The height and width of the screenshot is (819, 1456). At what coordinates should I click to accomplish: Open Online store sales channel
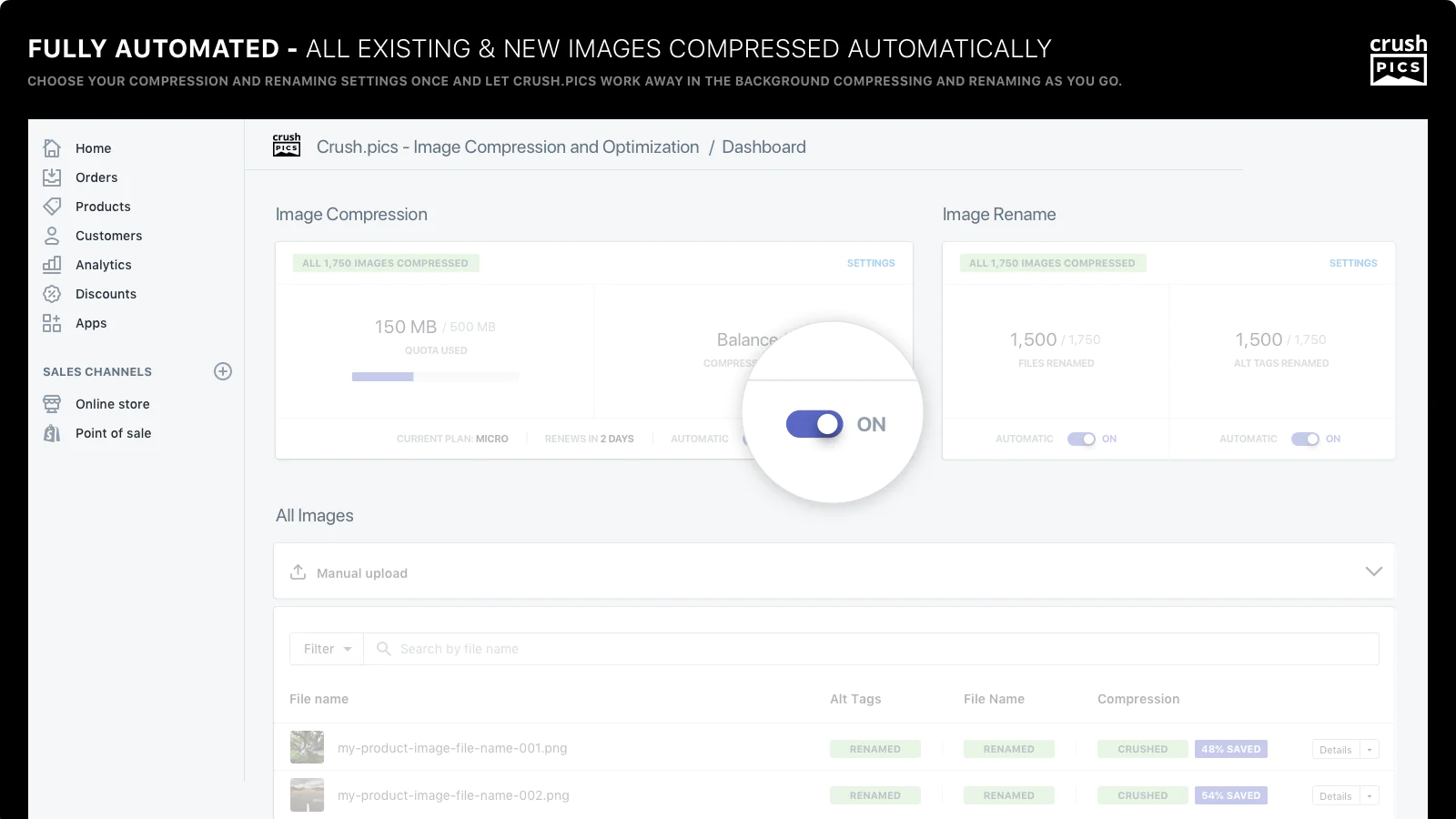click(x=112, y=404)
